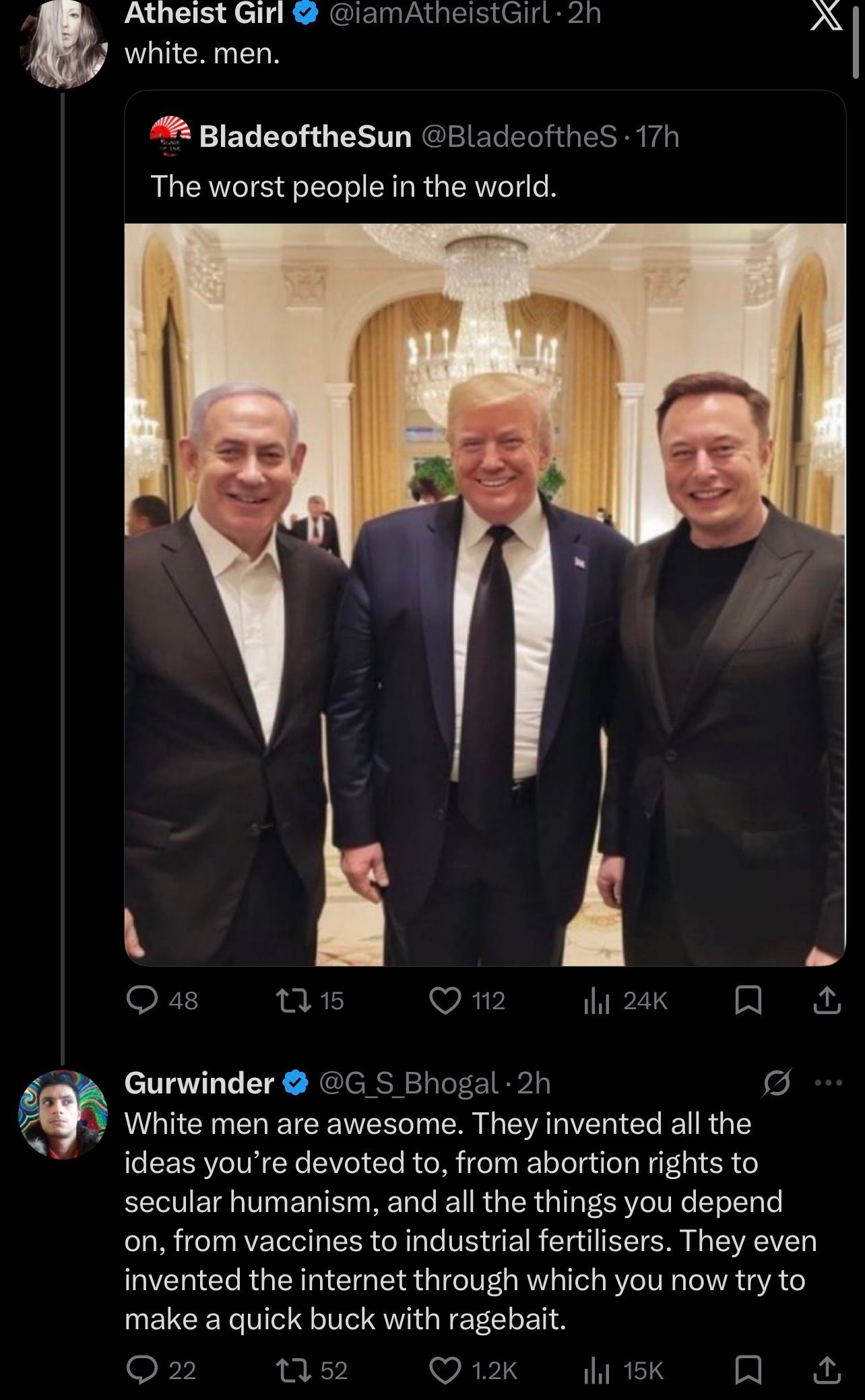This screenshot has width=865, height=1400.
Task: View analytics for post with 15K views
Action: click(597, 1370)
